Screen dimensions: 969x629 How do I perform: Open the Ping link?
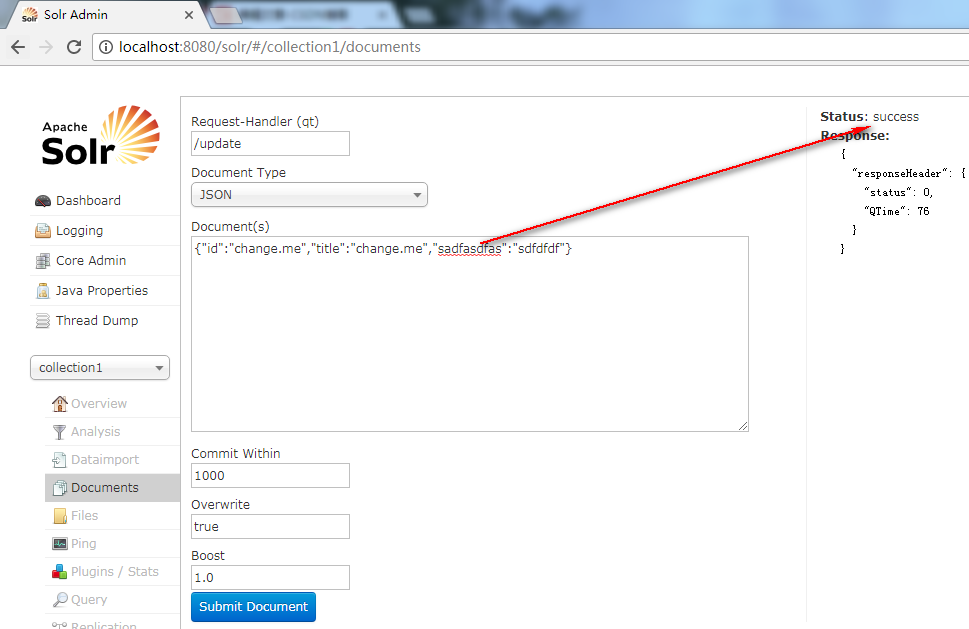[83, 544]
